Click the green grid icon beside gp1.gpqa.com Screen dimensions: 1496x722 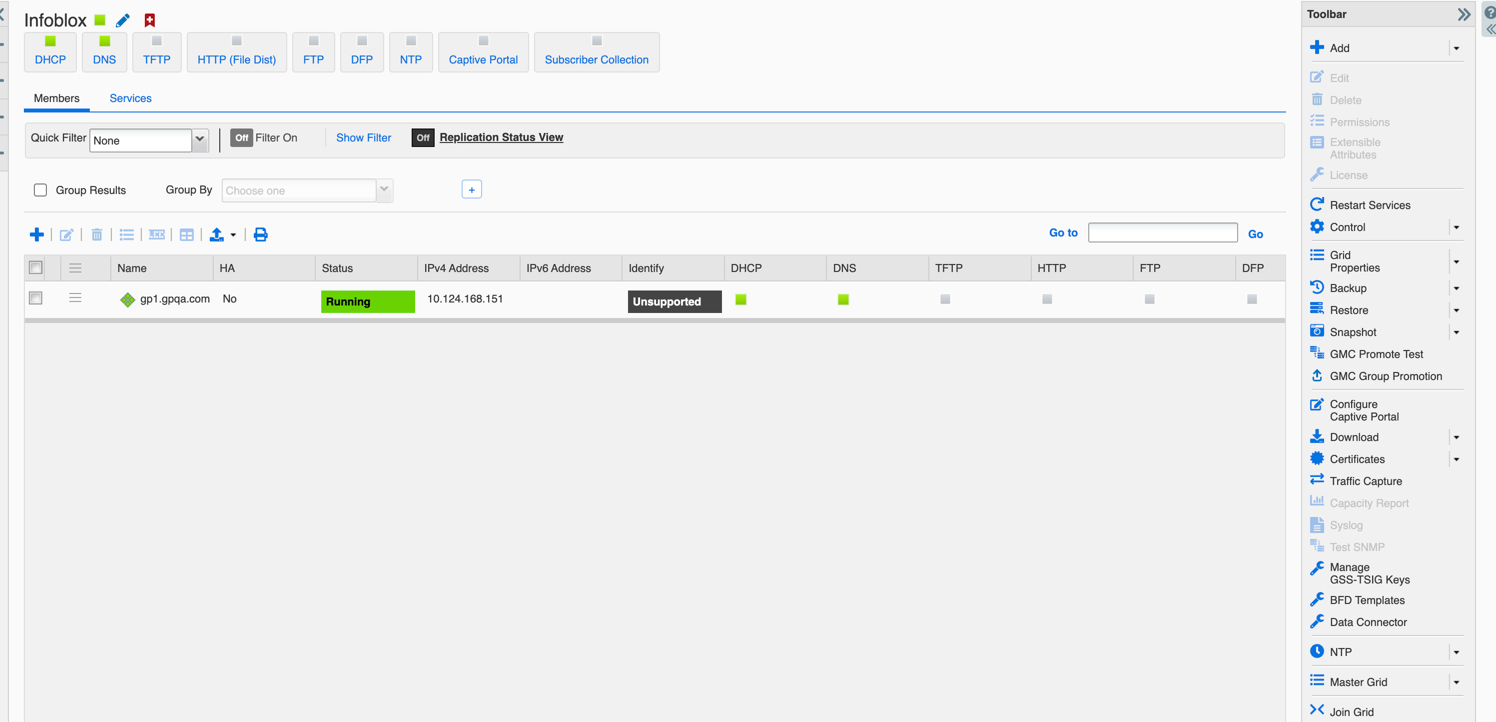point(127,300)
